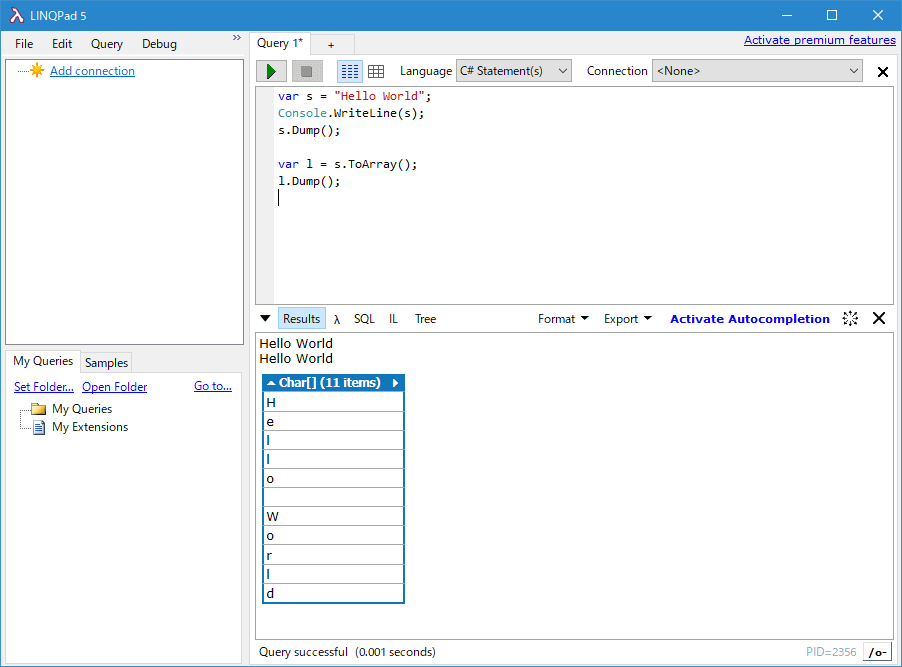902x667 pixels.
Task: Switch results view to IL
Action: [393, 318]
